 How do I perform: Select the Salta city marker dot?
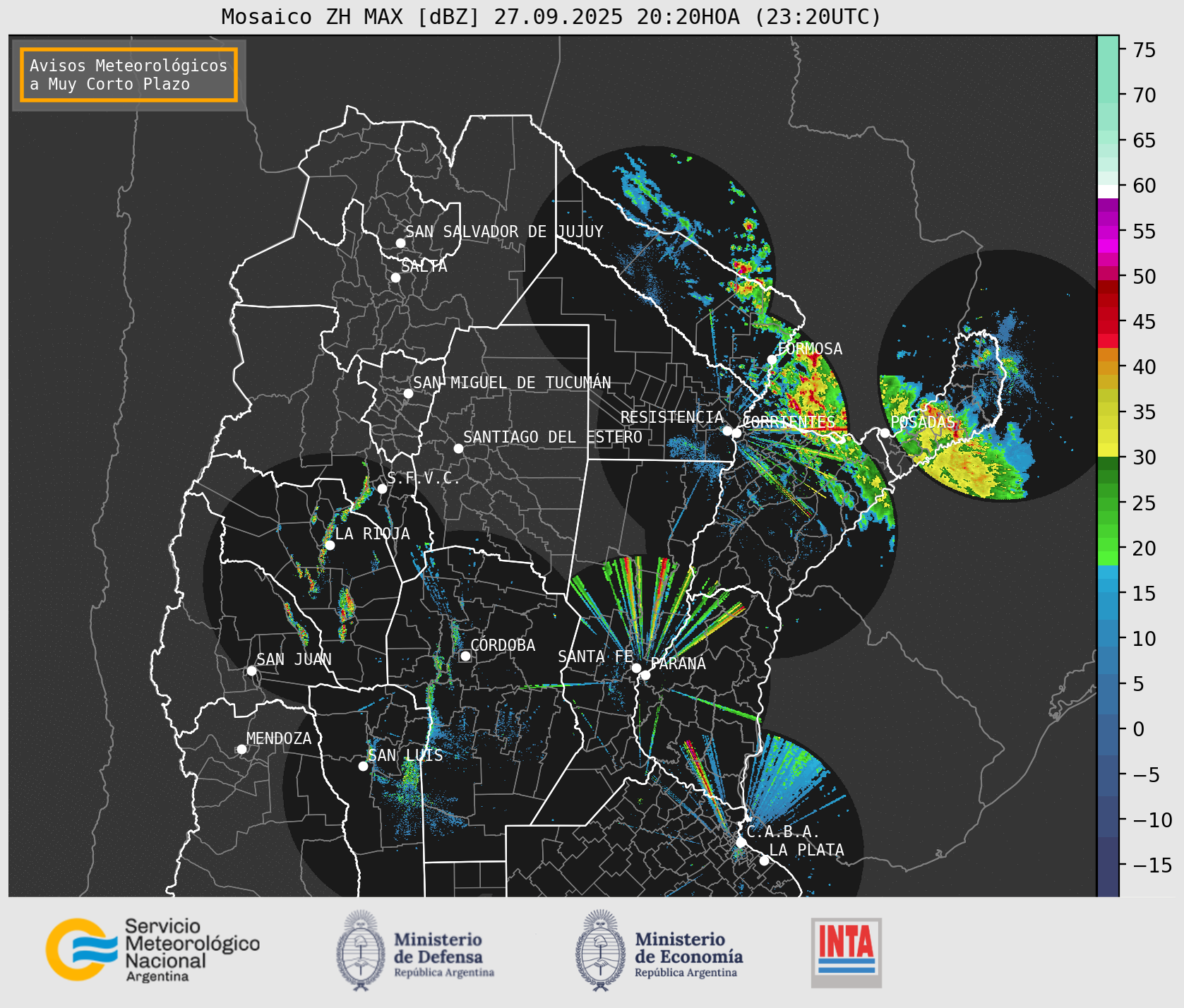pyautogui.click(x=395, y=277)
